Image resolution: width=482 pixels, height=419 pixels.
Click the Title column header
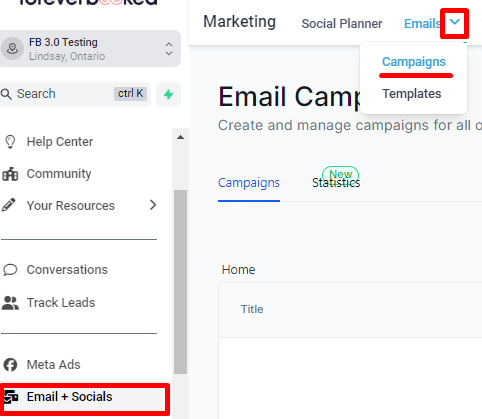click(x=252, y=309)
